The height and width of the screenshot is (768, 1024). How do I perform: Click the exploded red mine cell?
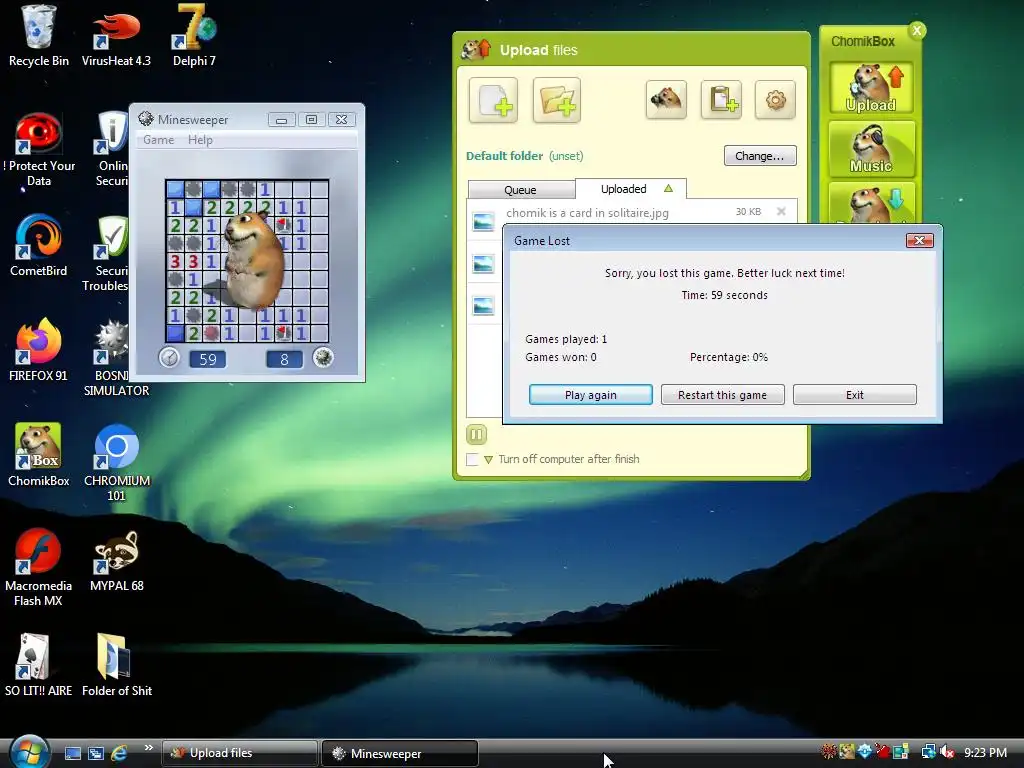pos(211,333)
